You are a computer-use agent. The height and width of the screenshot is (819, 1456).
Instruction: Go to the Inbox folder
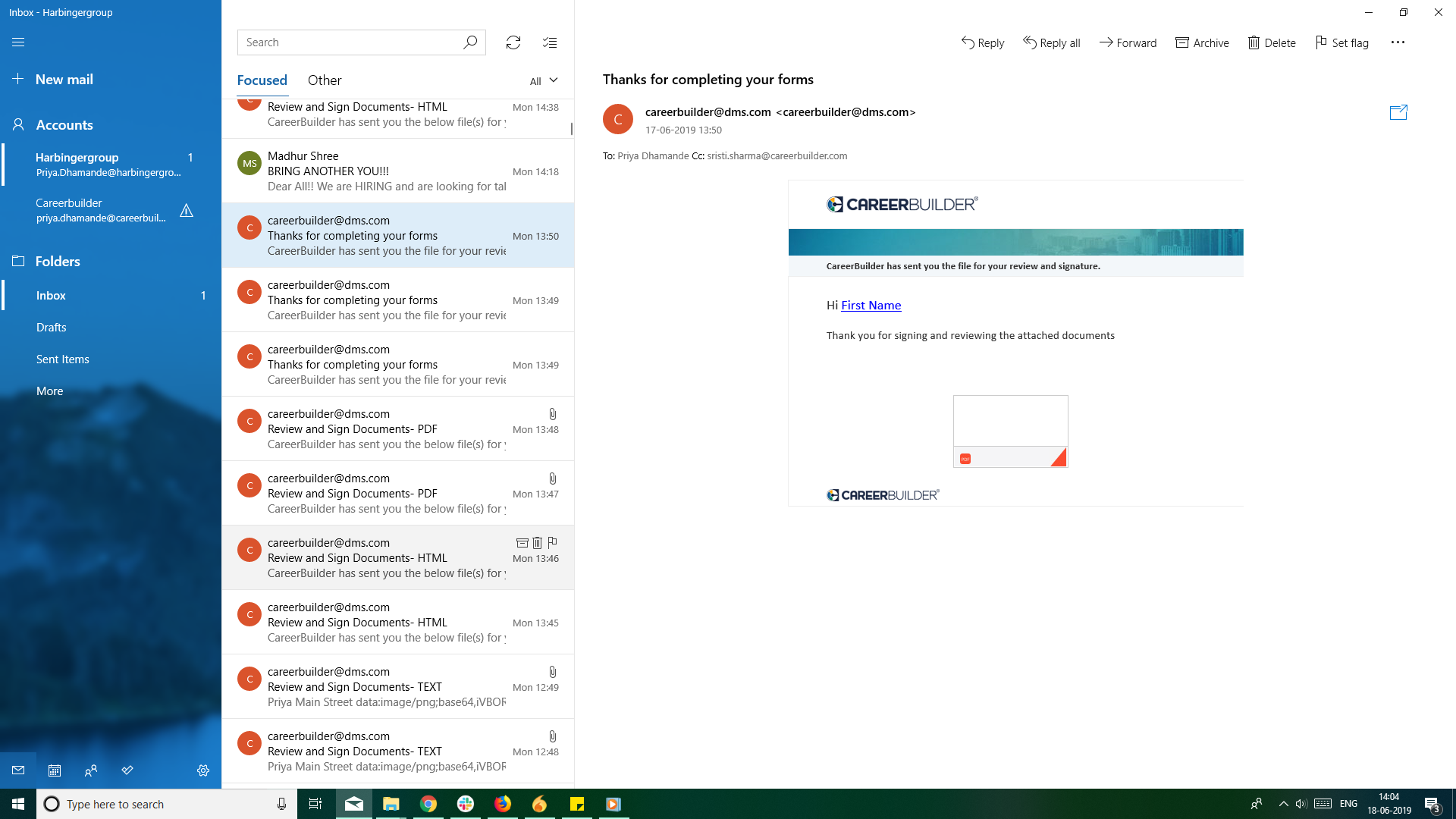[111, 295]
